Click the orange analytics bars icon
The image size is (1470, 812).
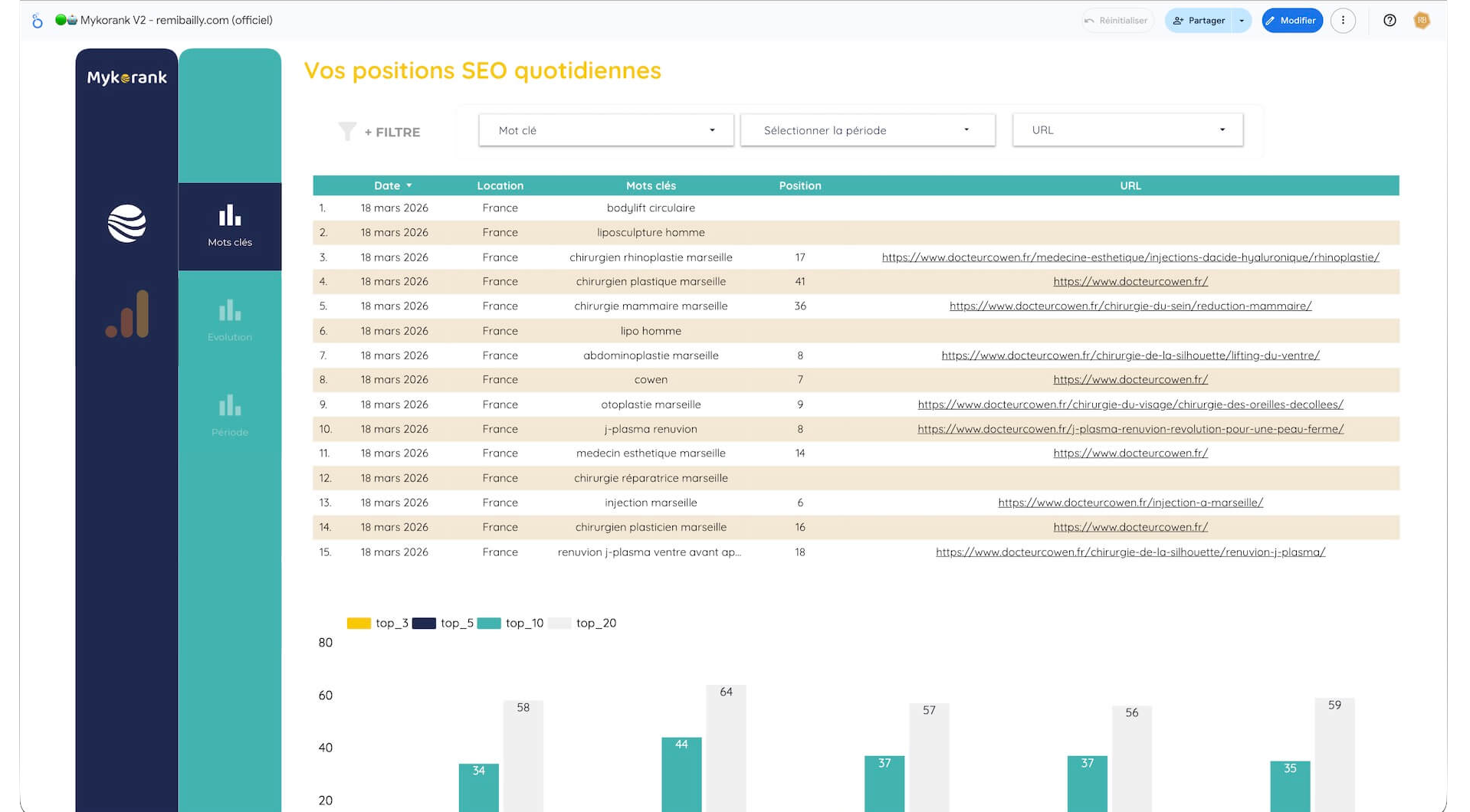(127, 314)
